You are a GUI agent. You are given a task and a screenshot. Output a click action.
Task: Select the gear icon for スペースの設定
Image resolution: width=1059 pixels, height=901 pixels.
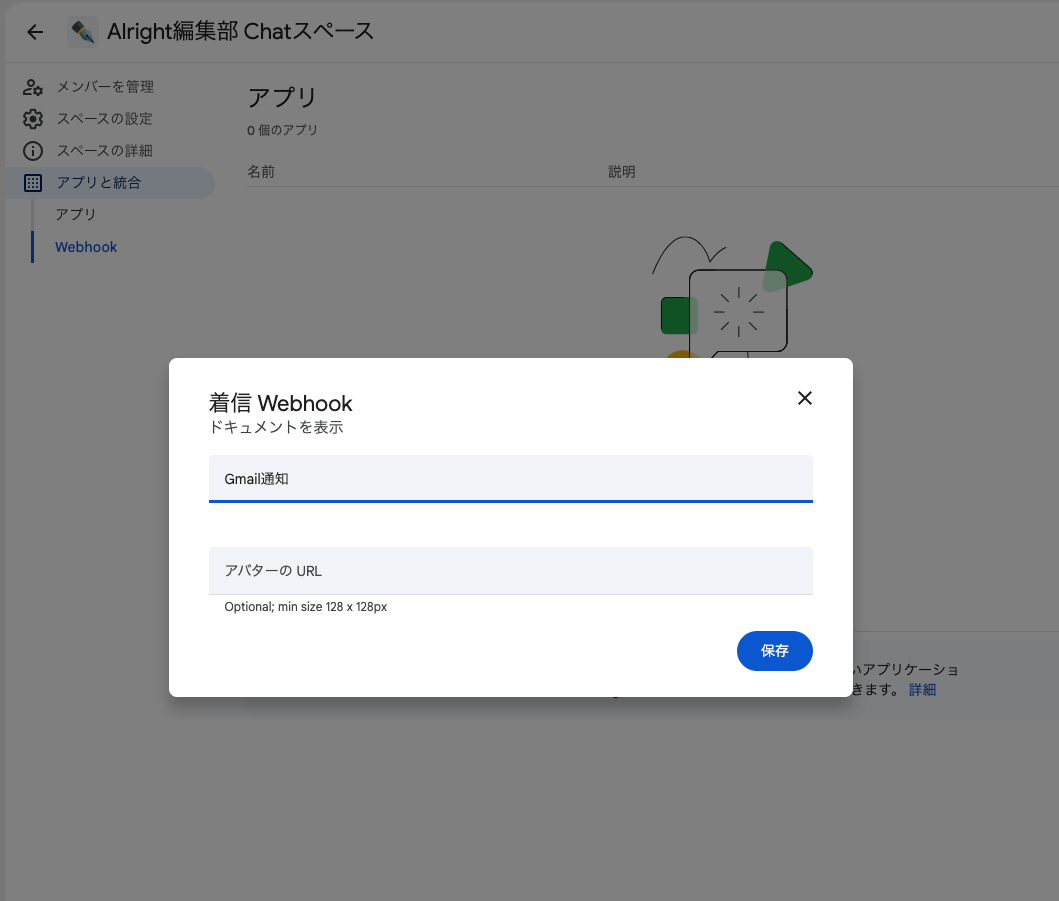33,118
